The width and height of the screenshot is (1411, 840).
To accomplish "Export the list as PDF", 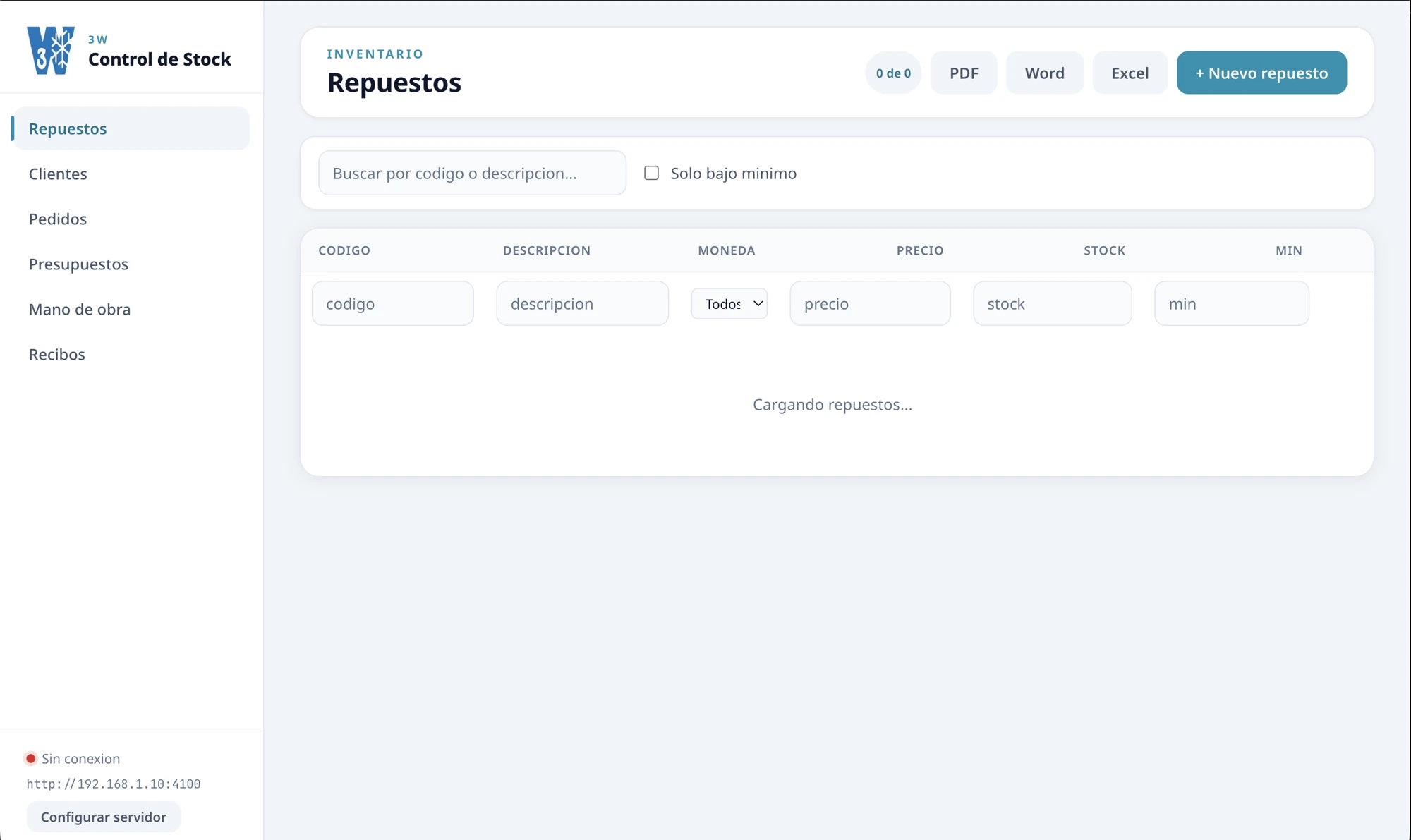I will click(x=964, y=73).
